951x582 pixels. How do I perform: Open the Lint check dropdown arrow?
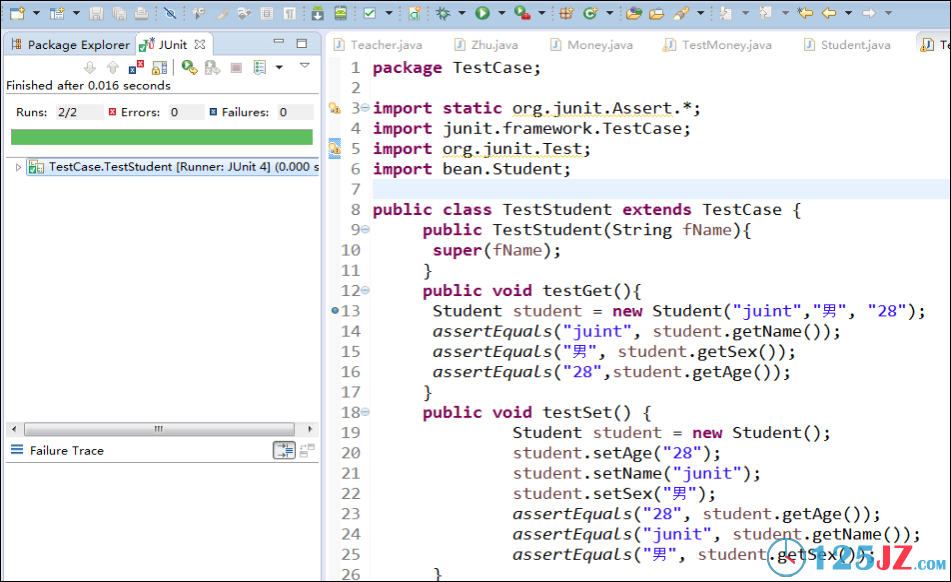point(389,13)
